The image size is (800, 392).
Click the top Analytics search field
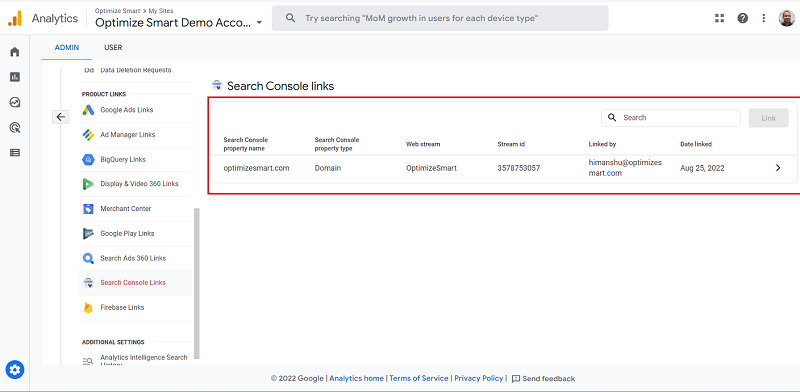pyautogui.click(x=440, y=18)
